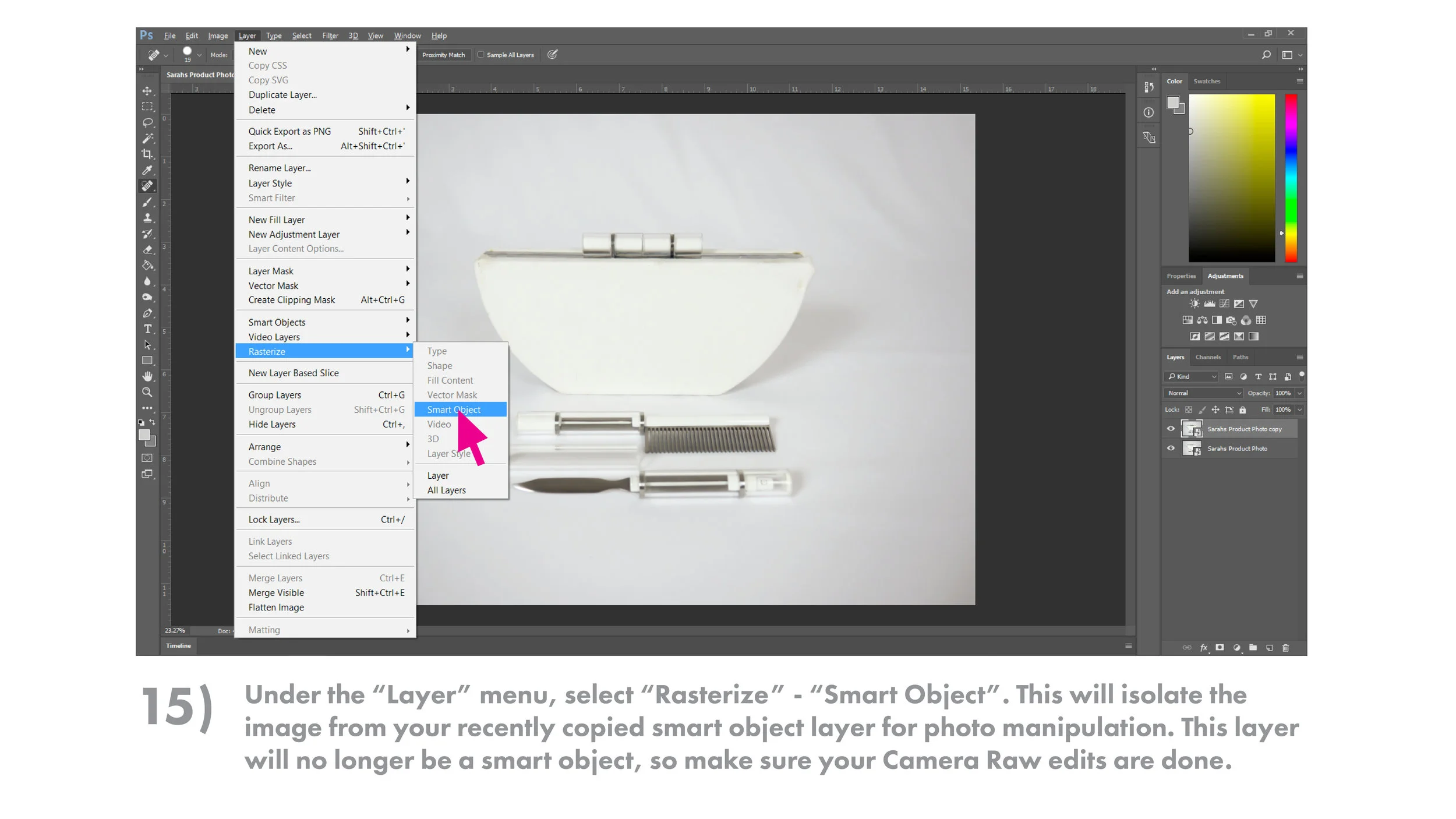Viewport: 1456px width, 819px height.
Task: Click the delete layer trash icon
Action: pos(1286,648)
